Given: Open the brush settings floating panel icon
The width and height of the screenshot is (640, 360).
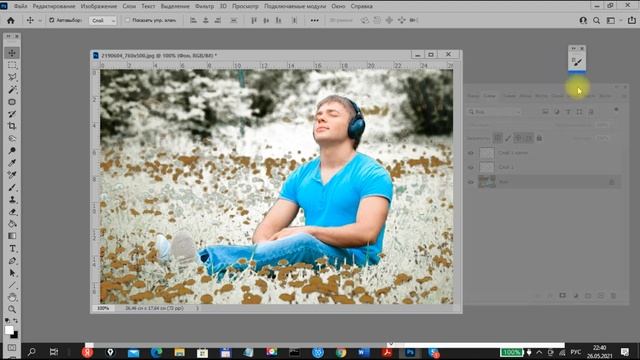Looking at the screenshot, I should pos(577,62).
